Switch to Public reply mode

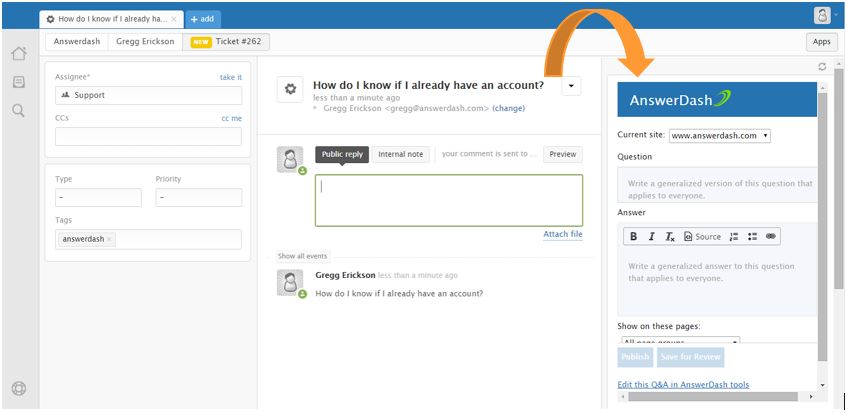342,154
